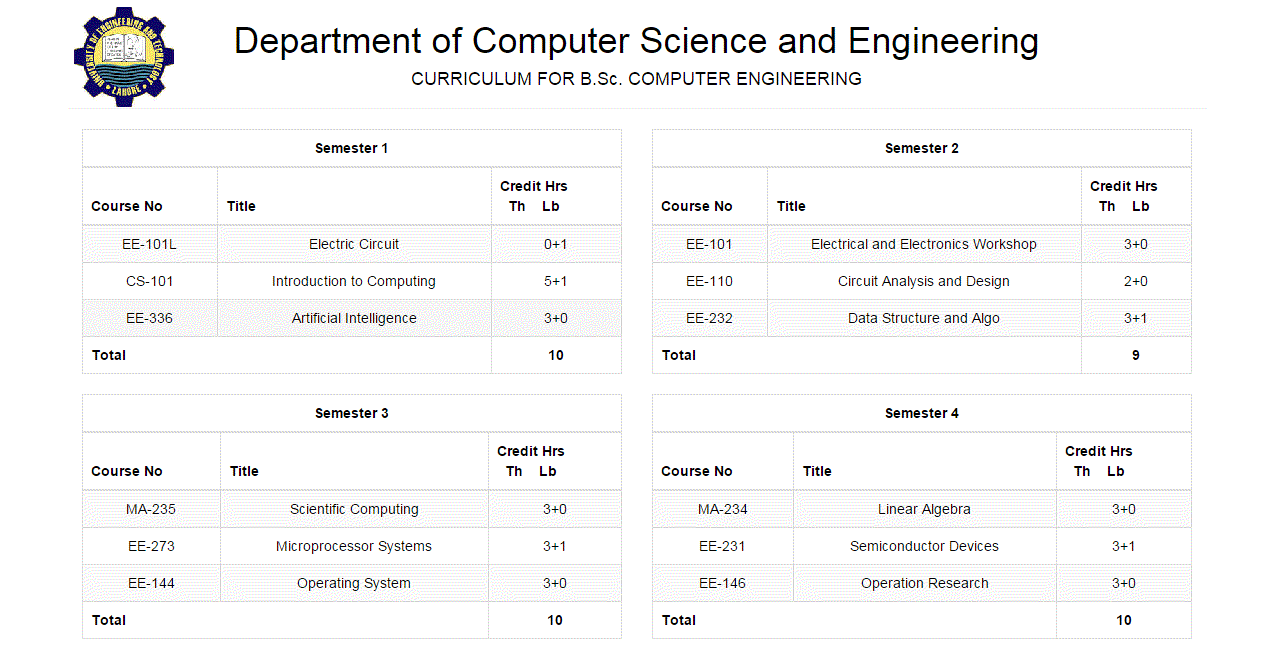Click the Semester 3 table header

351,413
